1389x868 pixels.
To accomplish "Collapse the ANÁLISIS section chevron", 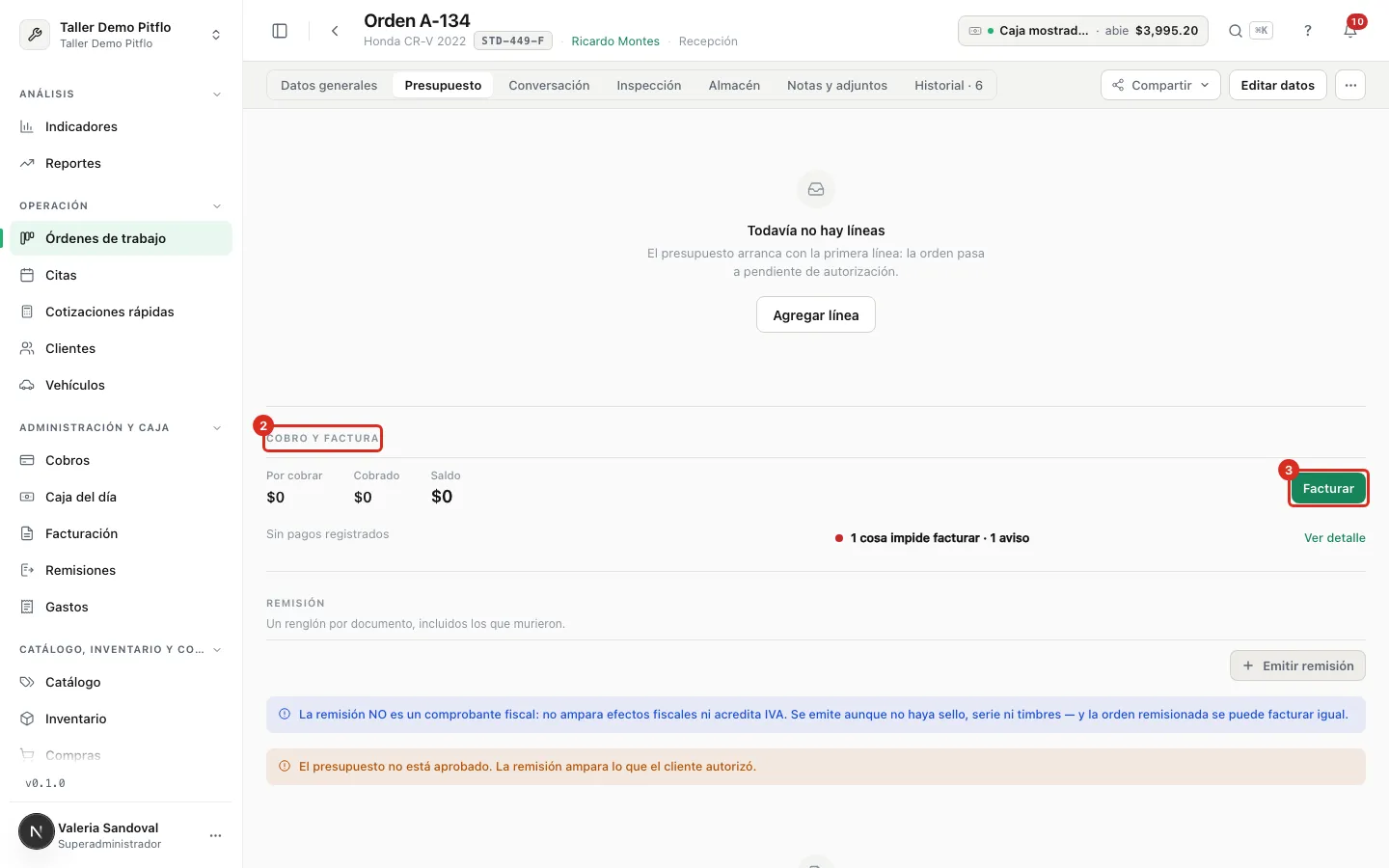I will point(217,95).
